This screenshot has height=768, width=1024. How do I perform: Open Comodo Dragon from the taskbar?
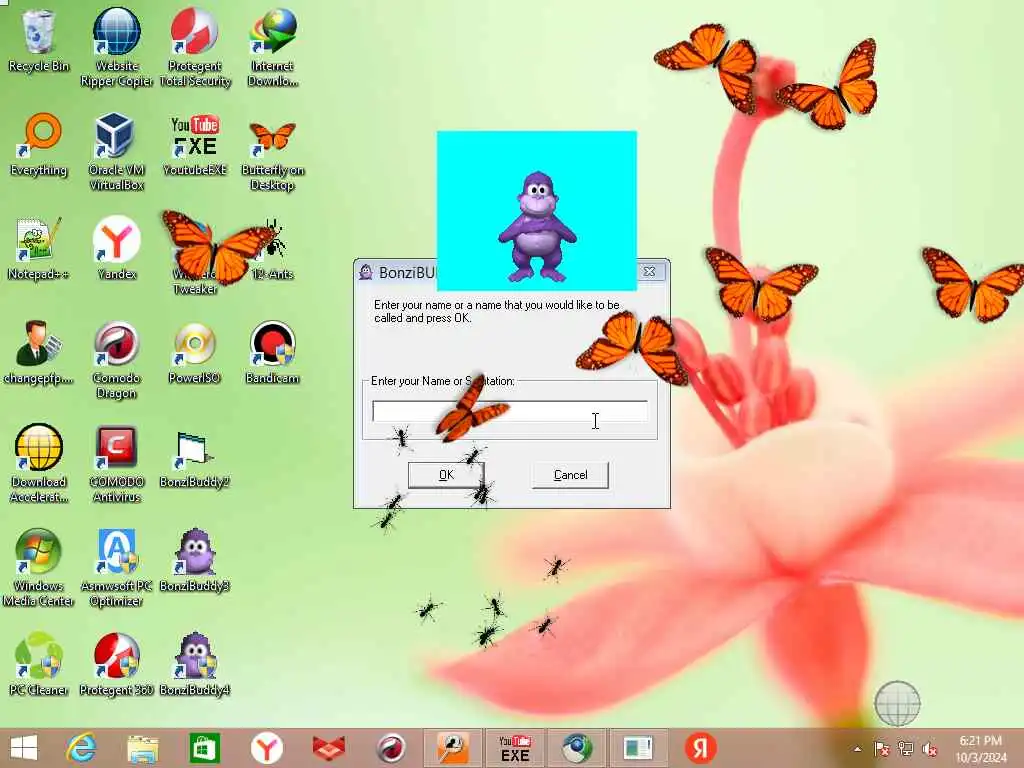pyautogui.click(x=391, y=748)
